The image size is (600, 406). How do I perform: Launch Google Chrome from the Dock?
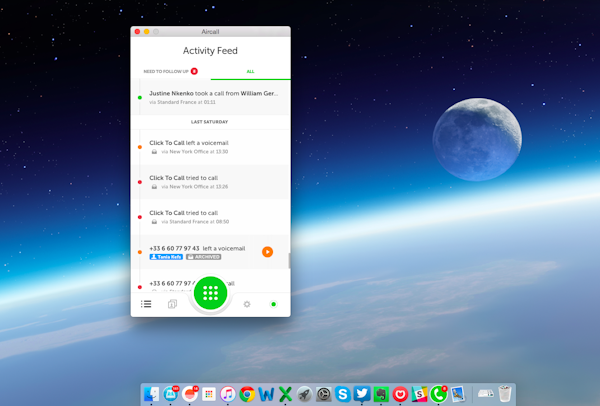coord(247,394)
